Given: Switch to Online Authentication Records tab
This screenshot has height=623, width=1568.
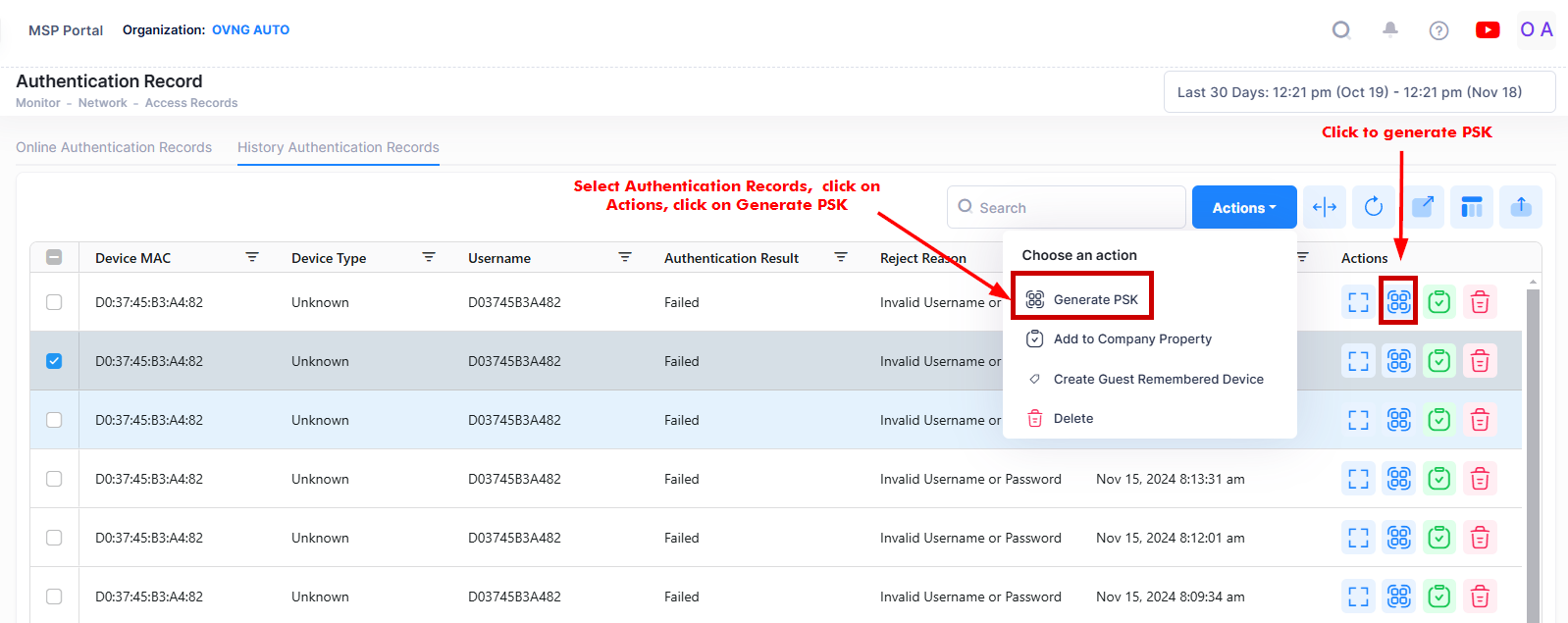Looking at the screenshot, I should pos(114,147).
